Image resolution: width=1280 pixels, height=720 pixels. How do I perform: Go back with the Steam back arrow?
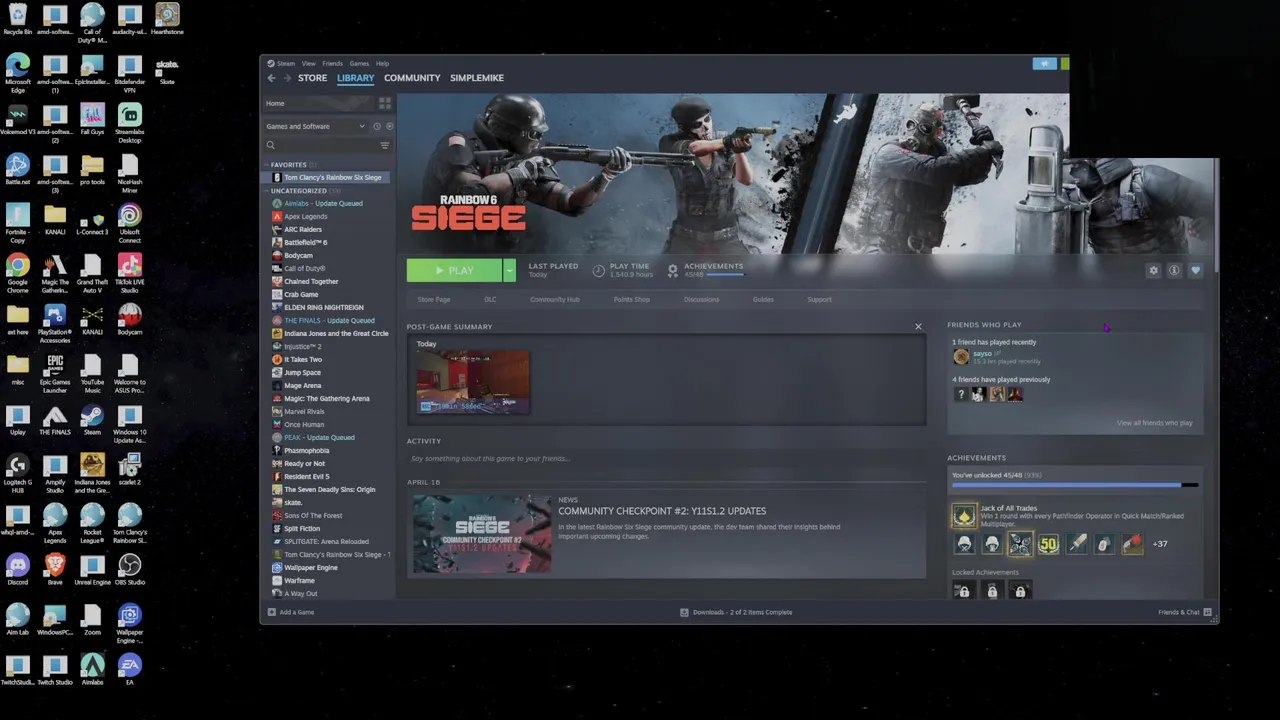[271, 78]
